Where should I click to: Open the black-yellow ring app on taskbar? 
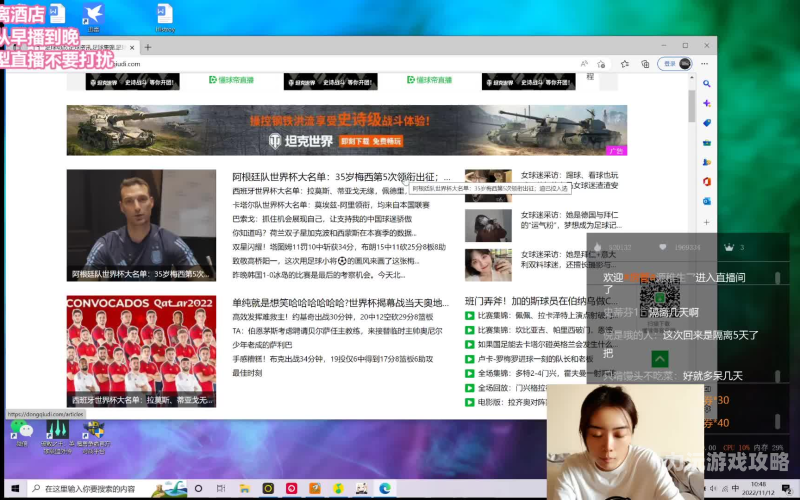pos(268,489)
